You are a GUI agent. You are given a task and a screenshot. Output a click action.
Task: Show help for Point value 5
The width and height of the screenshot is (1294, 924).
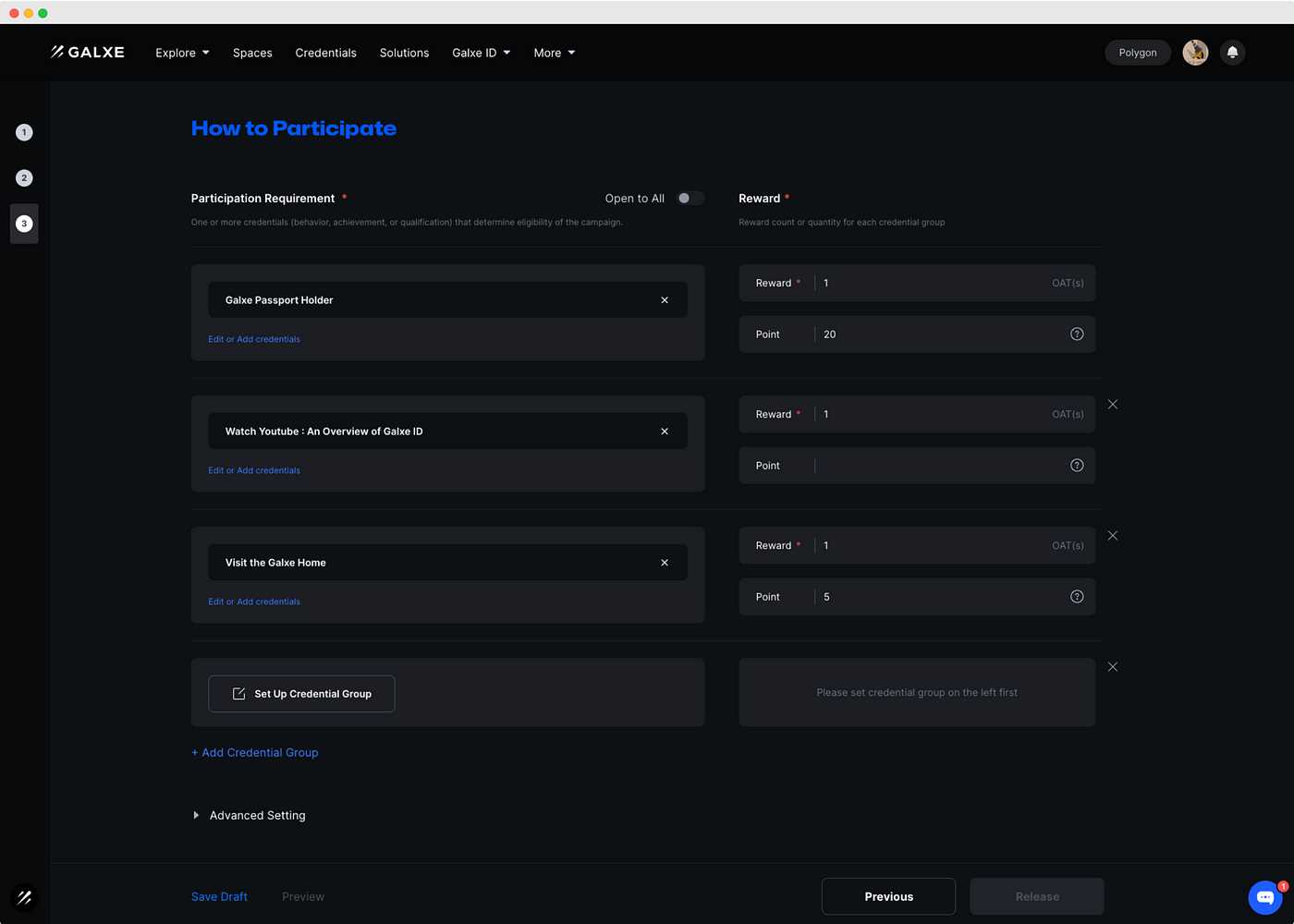click(x=1077, y=597)
